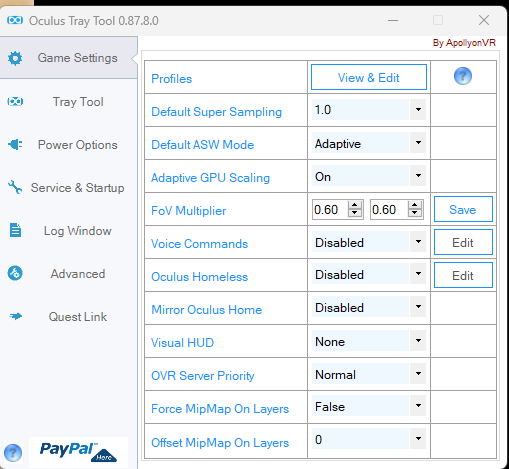Go to the Power Options tab
This screenshot has height=469, width=509.
coord(69,145)
